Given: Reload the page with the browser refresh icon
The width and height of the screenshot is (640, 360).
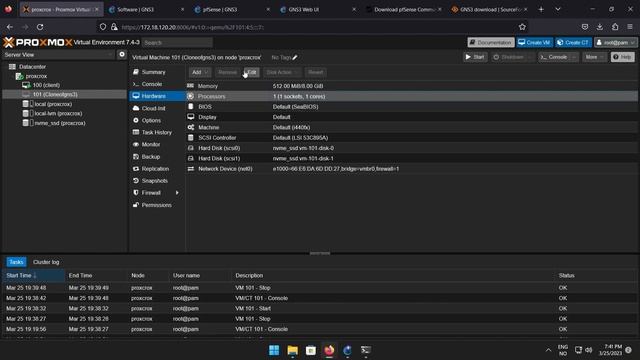Looking at the screenshot, I should (x=40, y=27).
